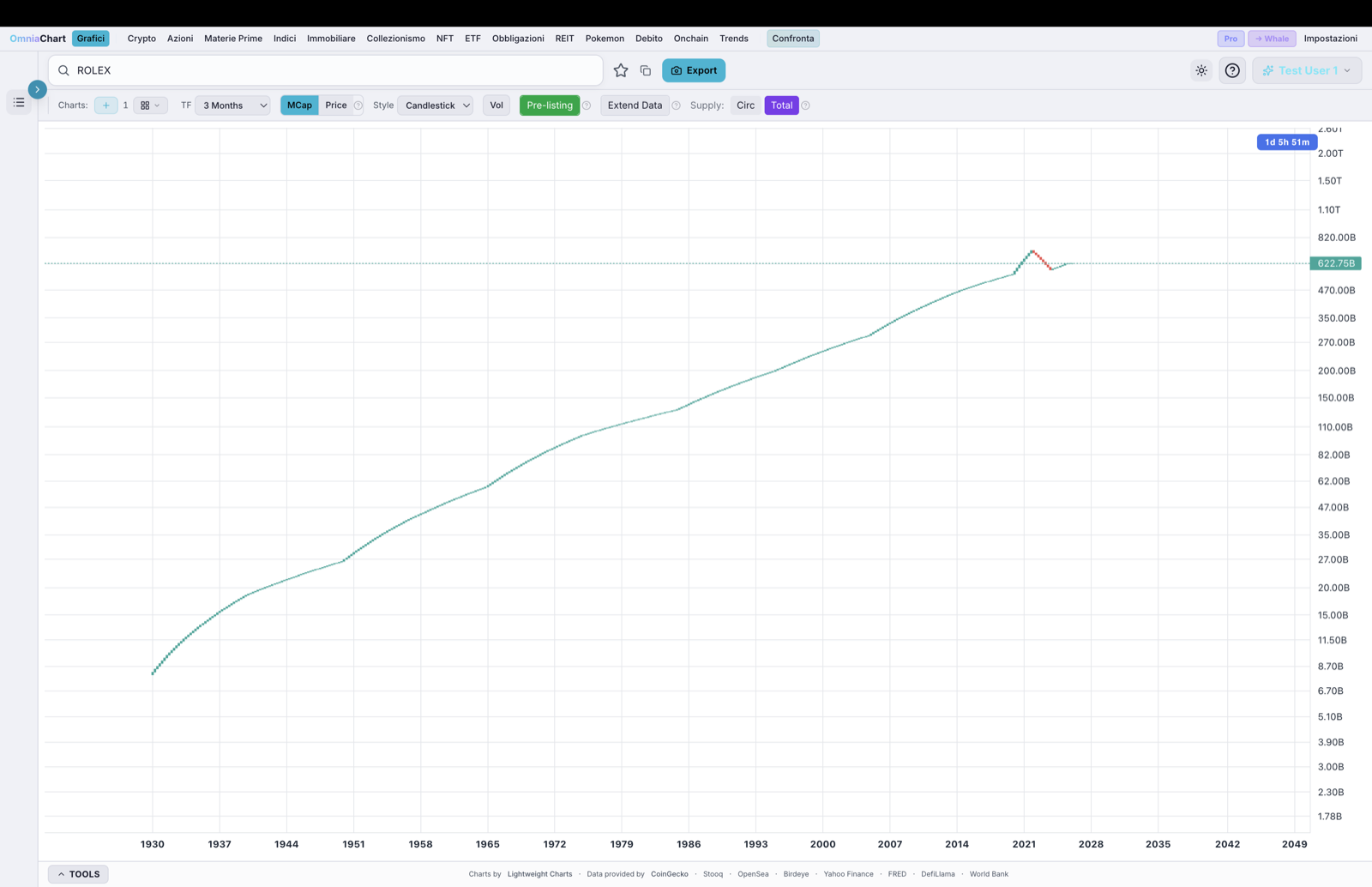The height and width of the screenshot is (887, 1372).
Task: Open the chart grid layout dropdown
Action: [x=150, y=106]
